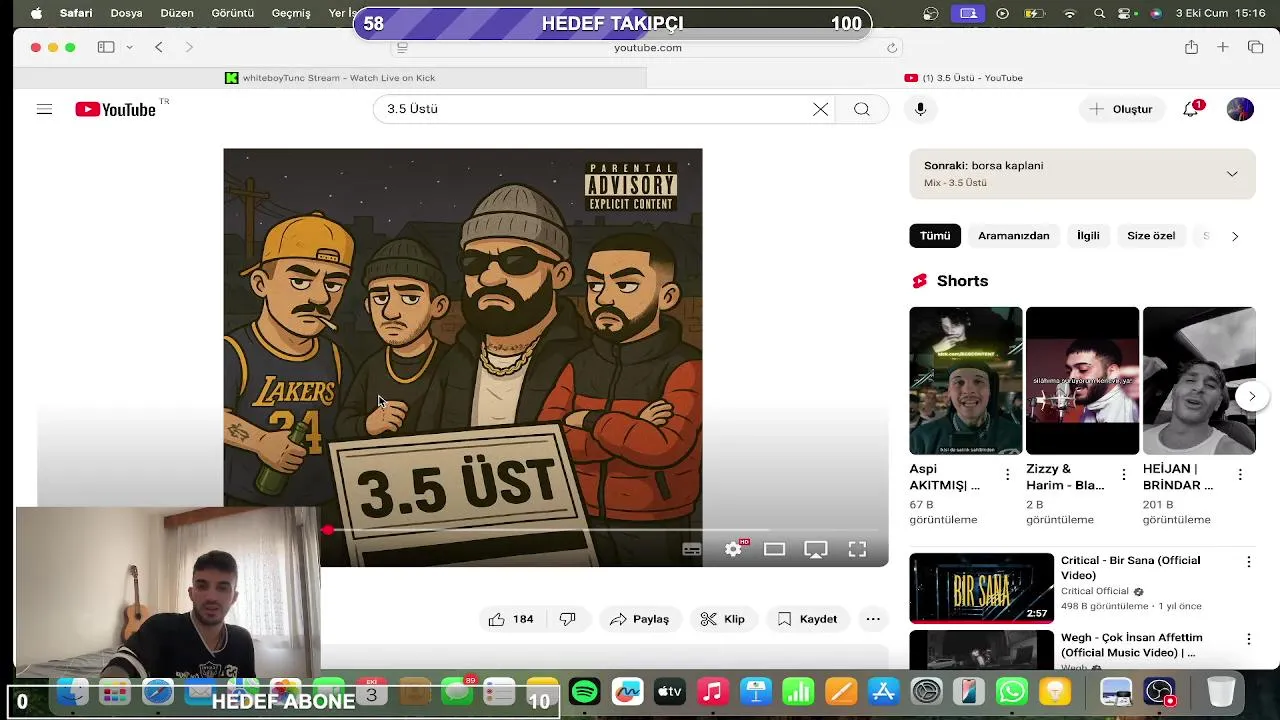Toggle subtitles on the video player

point(691,549)
